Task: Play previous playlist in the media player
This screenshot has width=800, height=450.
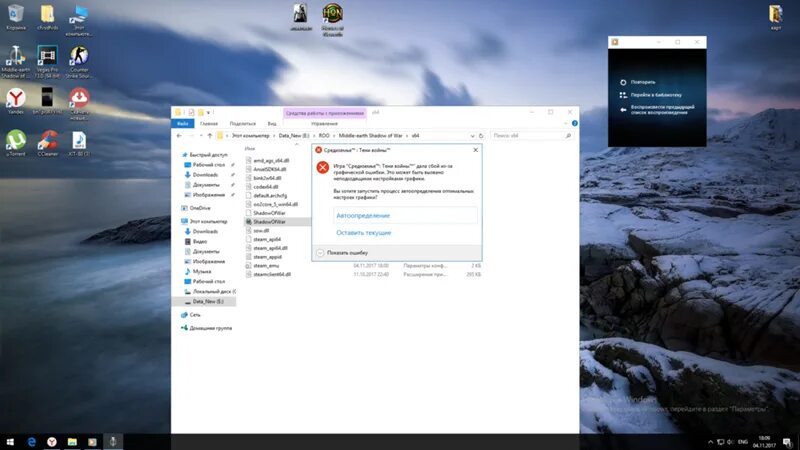Action: pyautogui.click(x=657, y=110)
